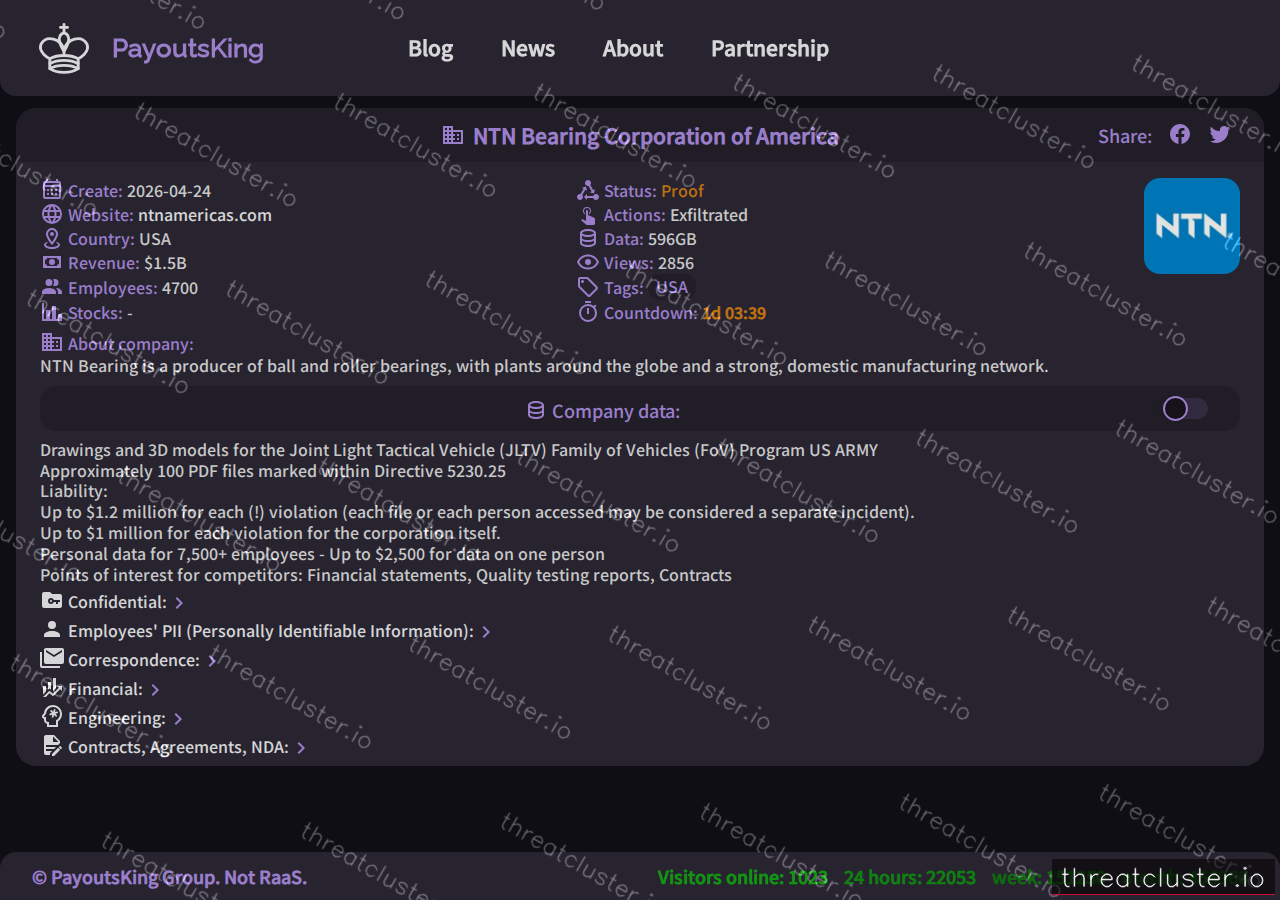The width and height of the screenshot is (1280, 900).
Task: Expand the Engineering section chevron
Action: [178, 719]
